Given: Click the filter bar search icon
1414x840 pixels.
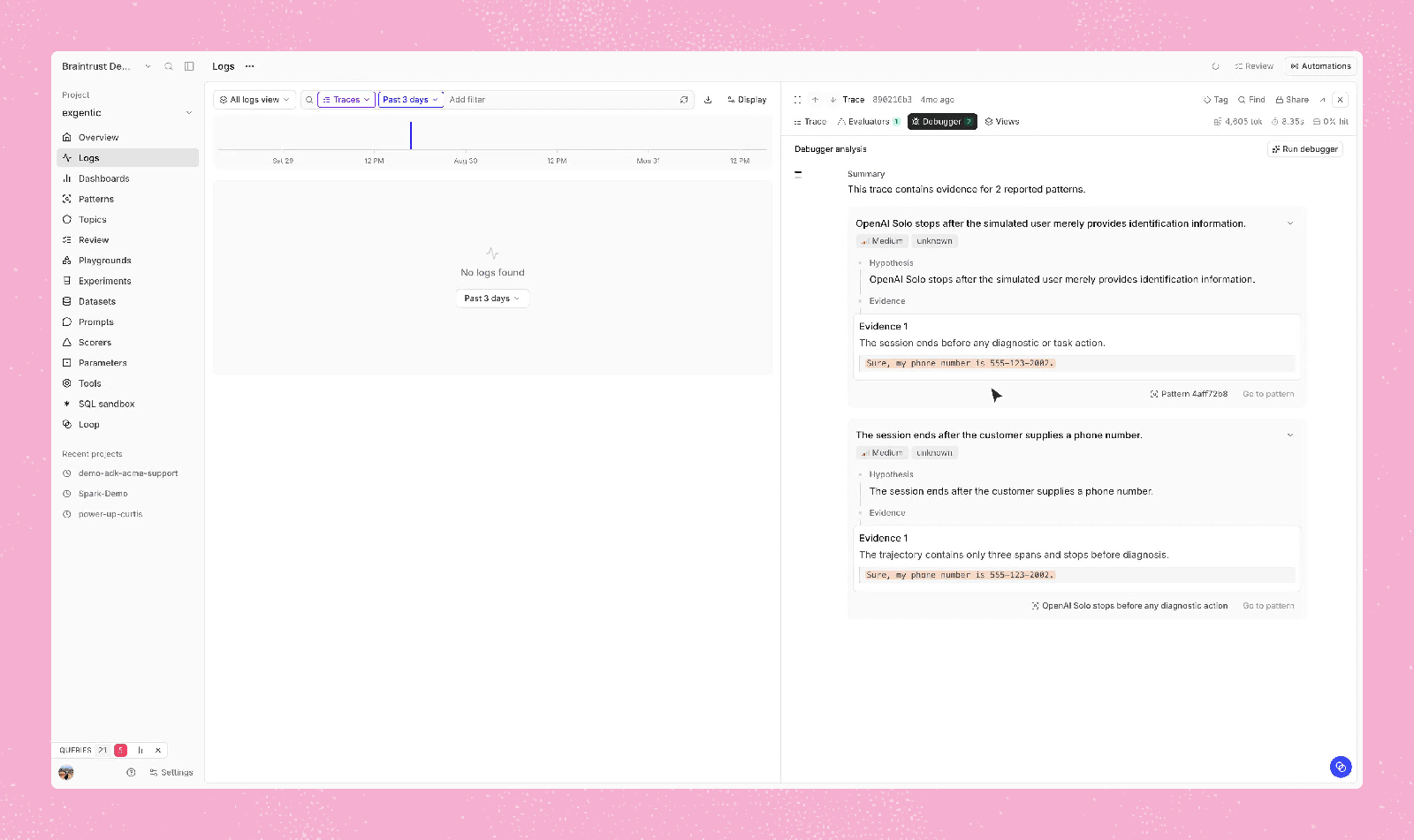Looking at the screenshot, I should pyautogui.click(x=309, y=100).
